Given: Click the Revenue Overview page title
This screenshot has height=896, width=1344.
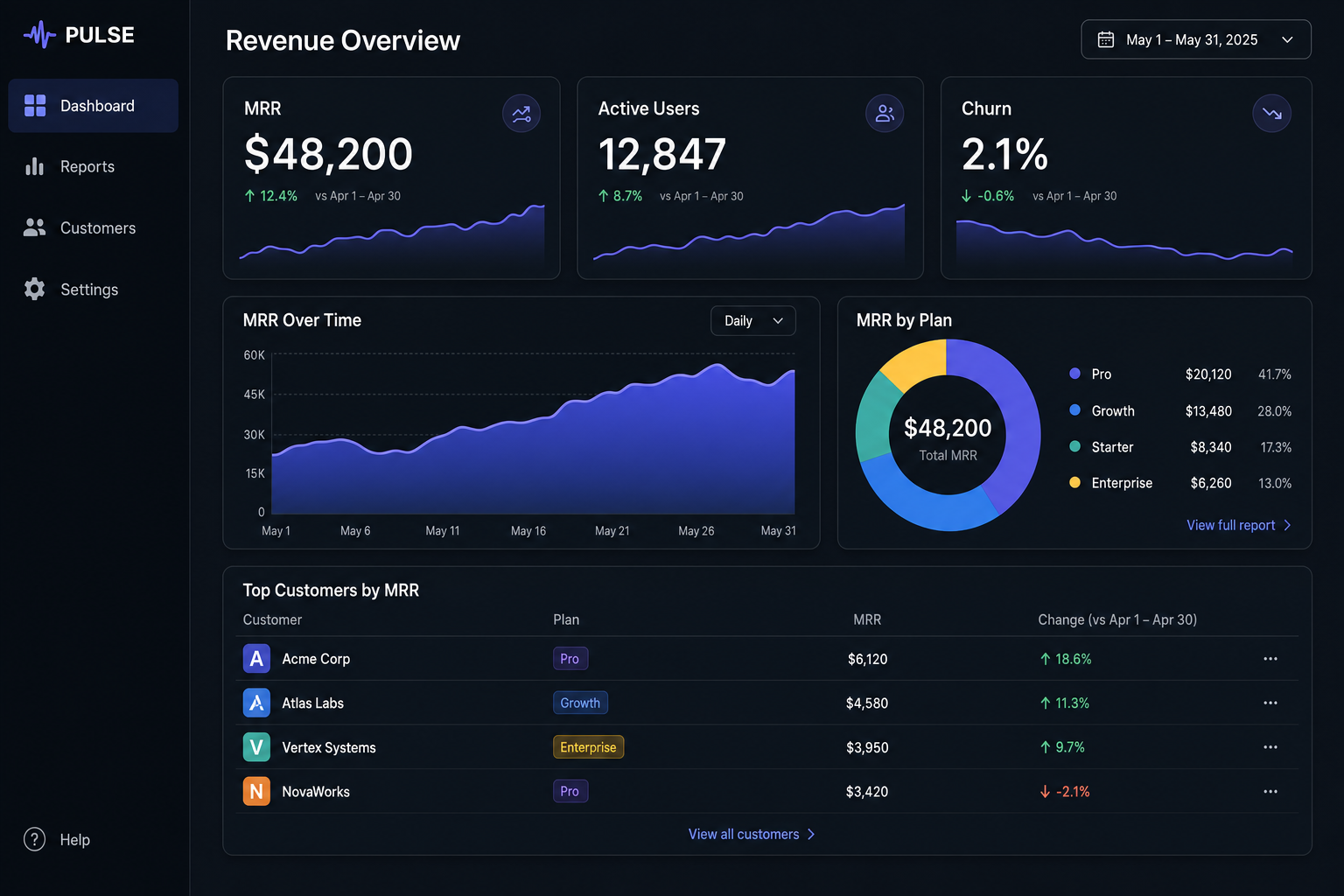Looking at the screenshot, I should [x=343, y=40].
